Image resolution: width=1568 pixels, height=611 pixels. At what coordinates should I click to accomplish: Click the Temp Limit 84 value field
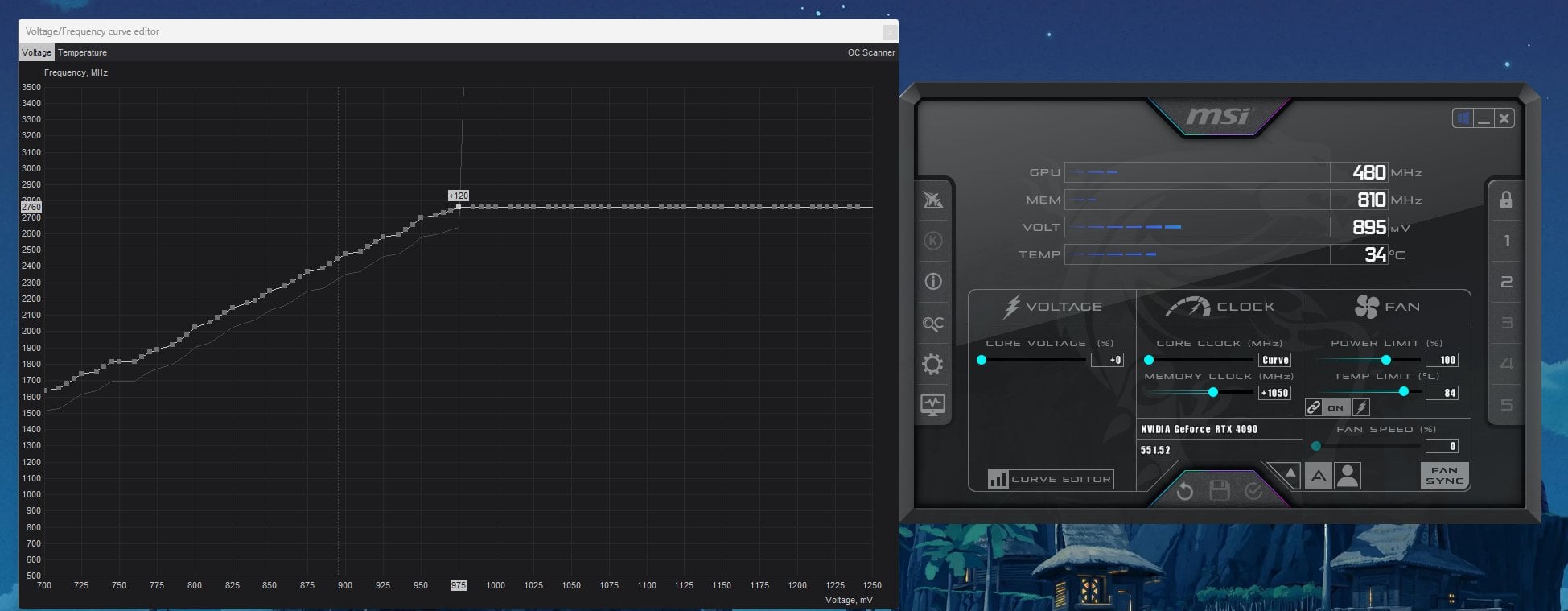click(x=1442, y=393)
